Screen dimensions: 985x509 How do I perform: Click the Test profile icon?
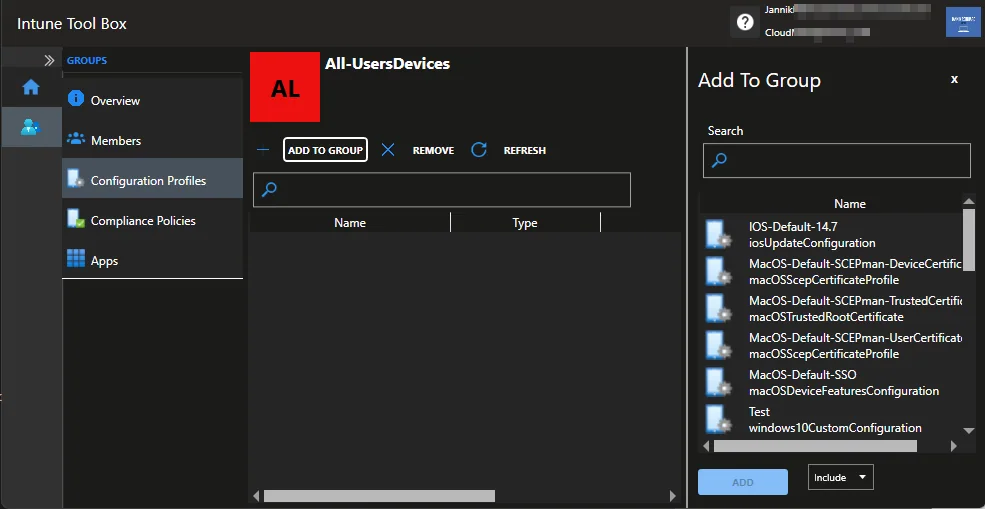[719, 420]
